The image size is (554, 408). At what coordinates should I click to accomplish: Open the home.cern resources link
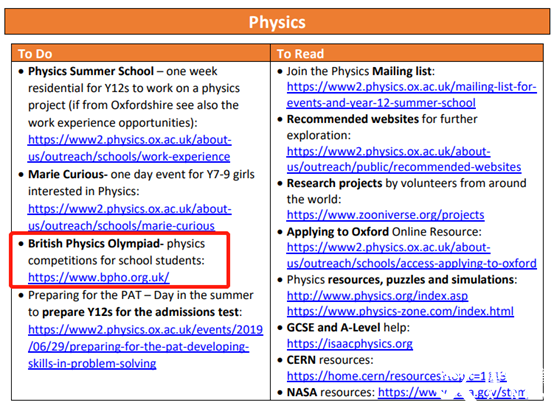tap(396, 376)
